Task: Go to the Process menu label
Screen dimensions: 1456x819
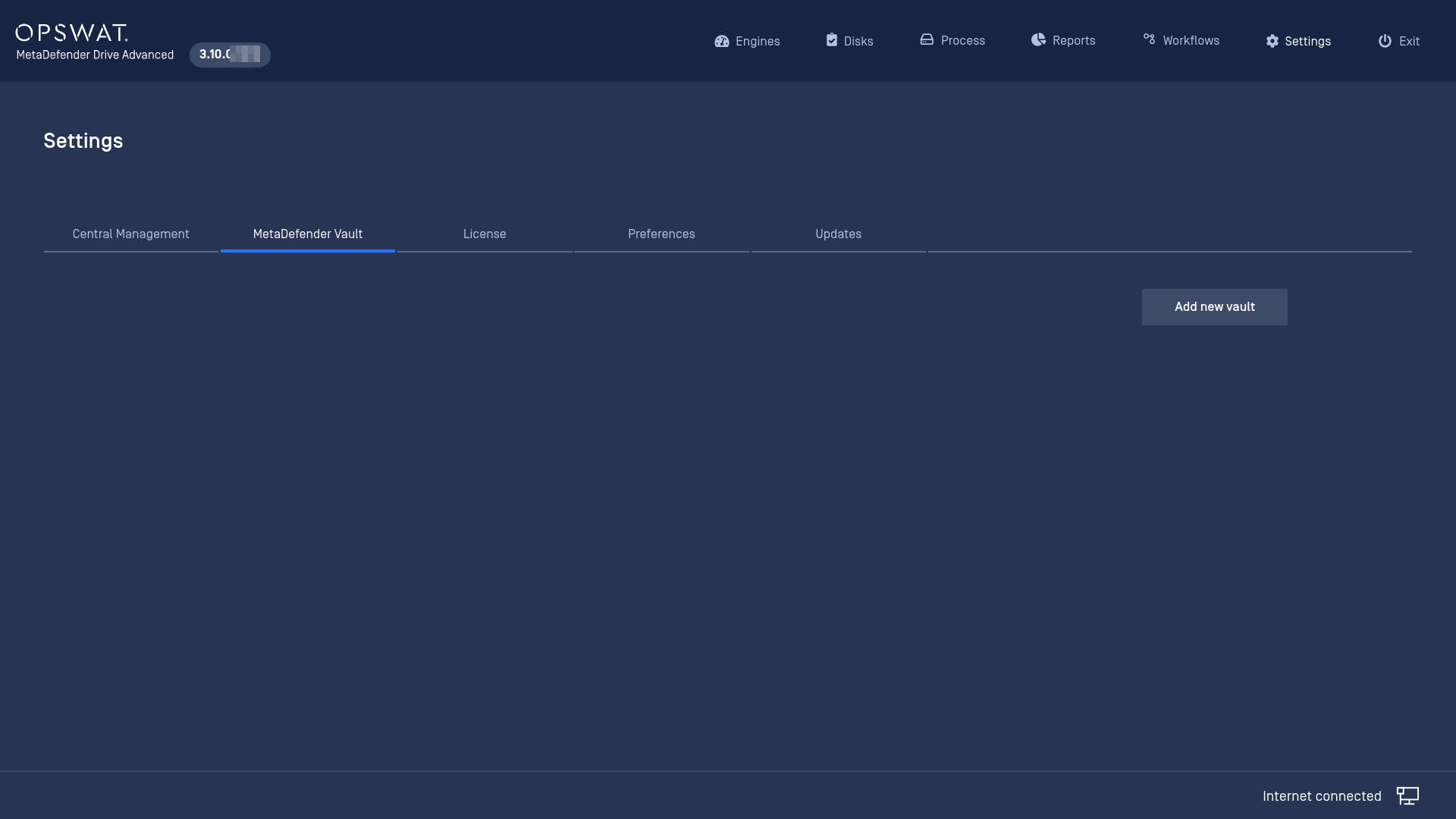Action: pos(963,40)
